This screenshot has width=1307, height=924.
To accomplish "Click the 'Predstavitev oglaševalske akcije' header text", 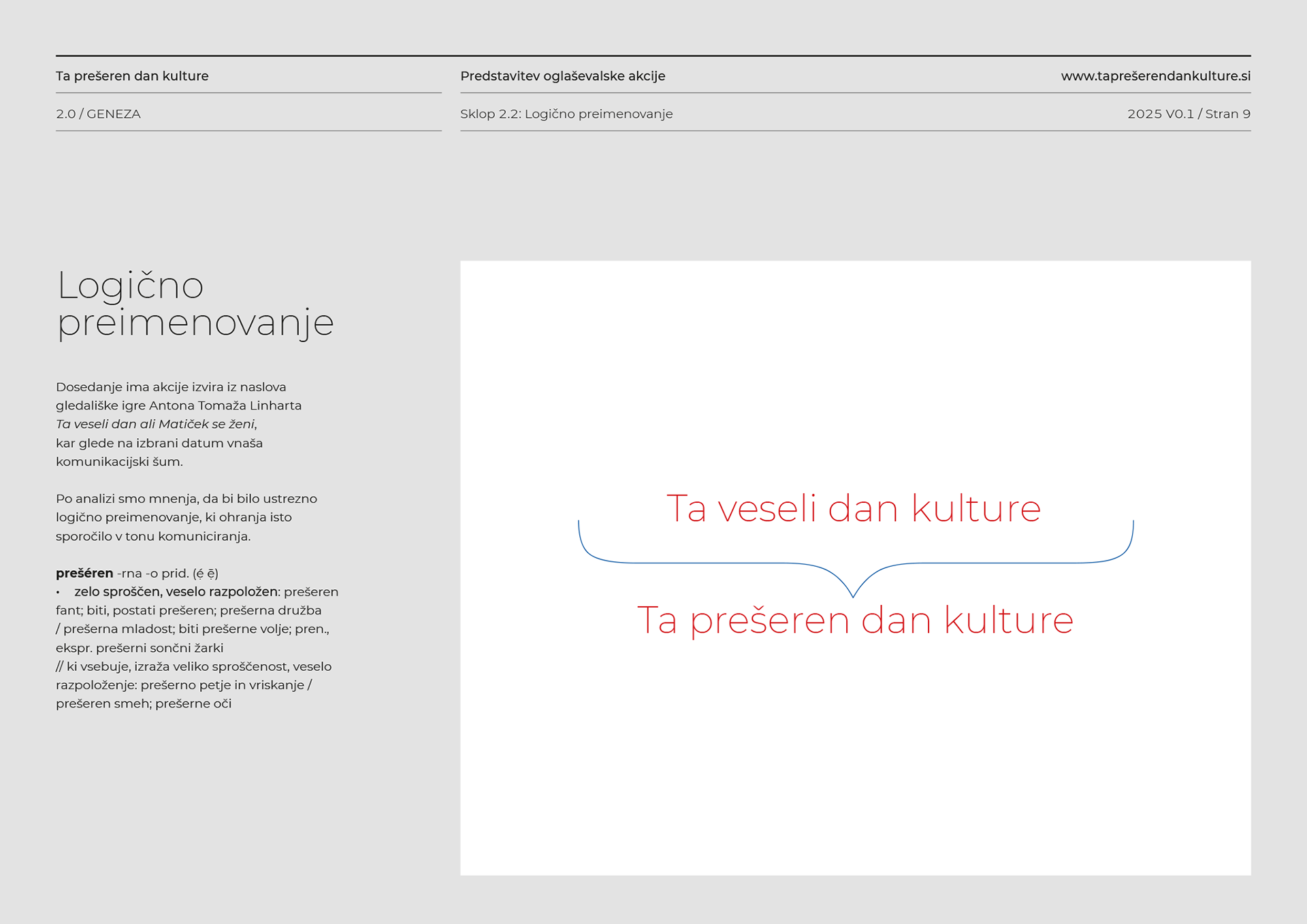I will pos(562,76).
